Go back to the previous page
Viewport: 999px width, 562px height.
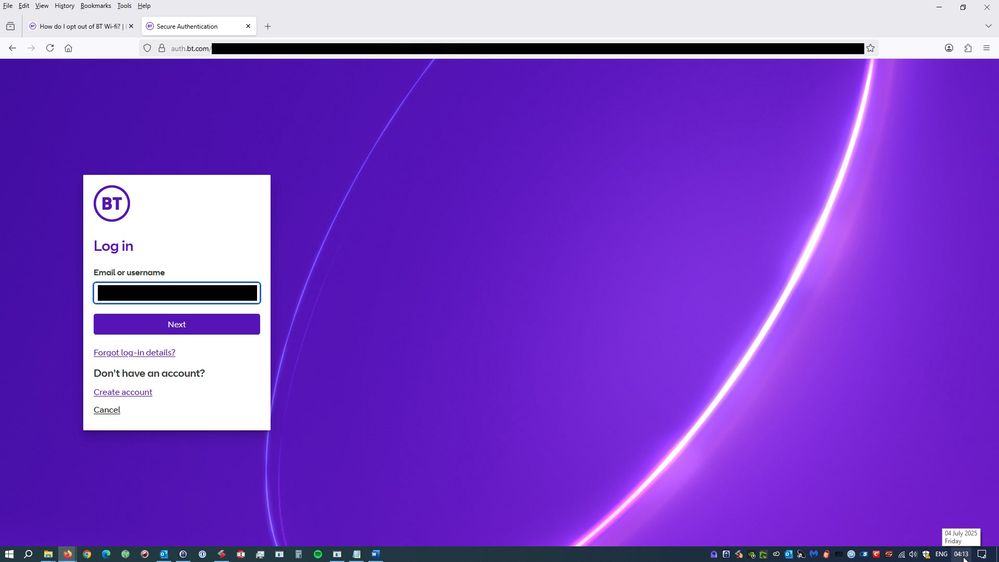12,48
